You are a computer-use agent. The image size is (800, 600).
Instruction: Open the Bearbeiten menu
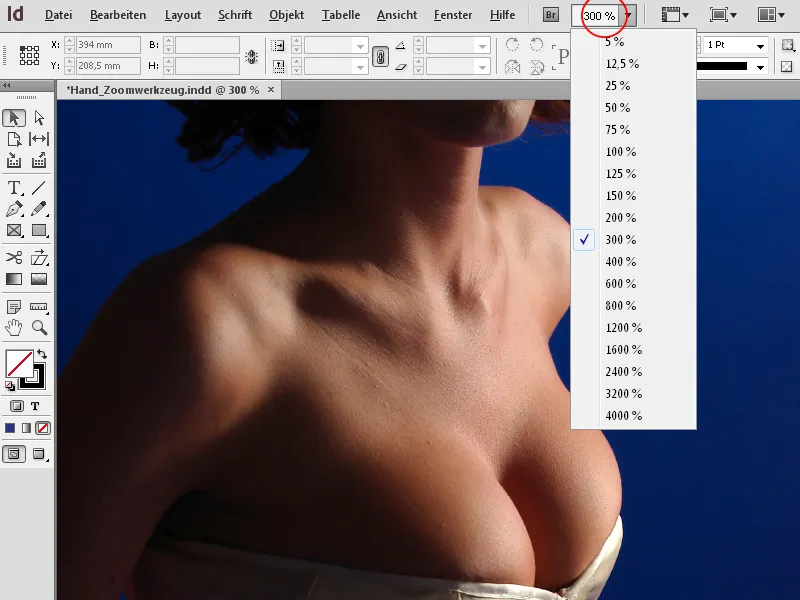click(118, 15)
